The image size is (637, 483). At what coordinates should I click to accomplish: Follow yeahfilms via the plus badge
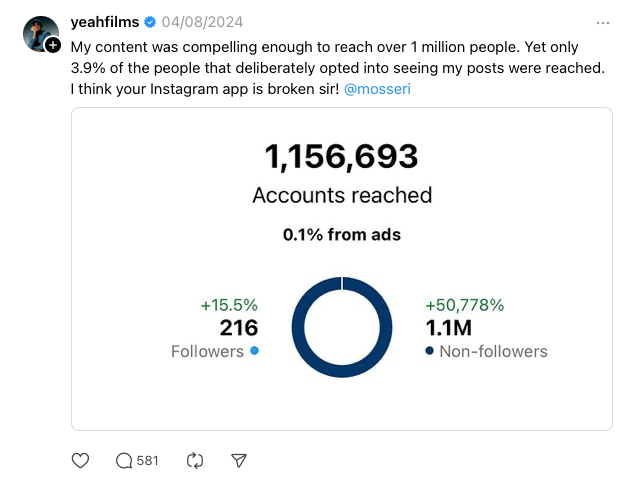[x=53, y=45]
